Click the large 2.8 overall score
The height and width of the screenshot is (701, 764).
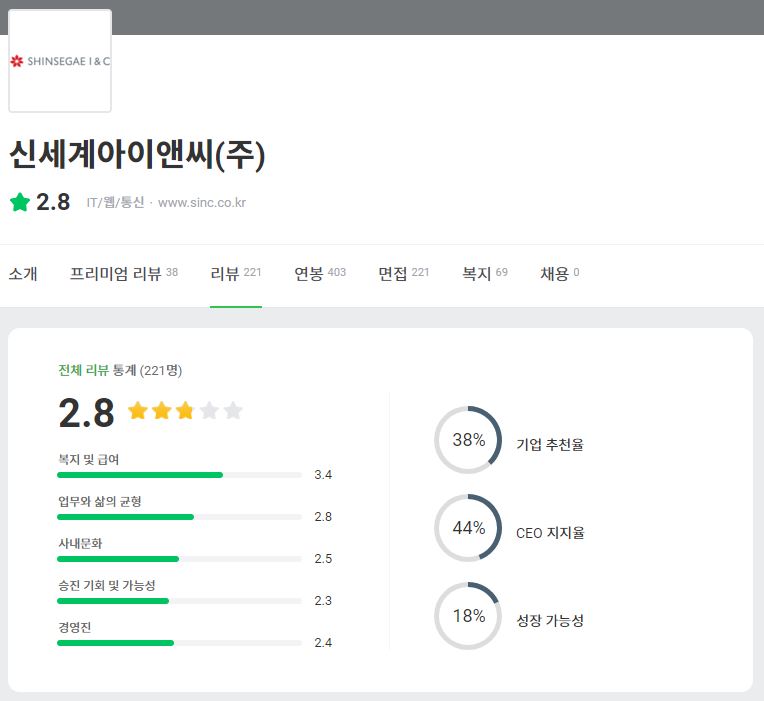86,413
